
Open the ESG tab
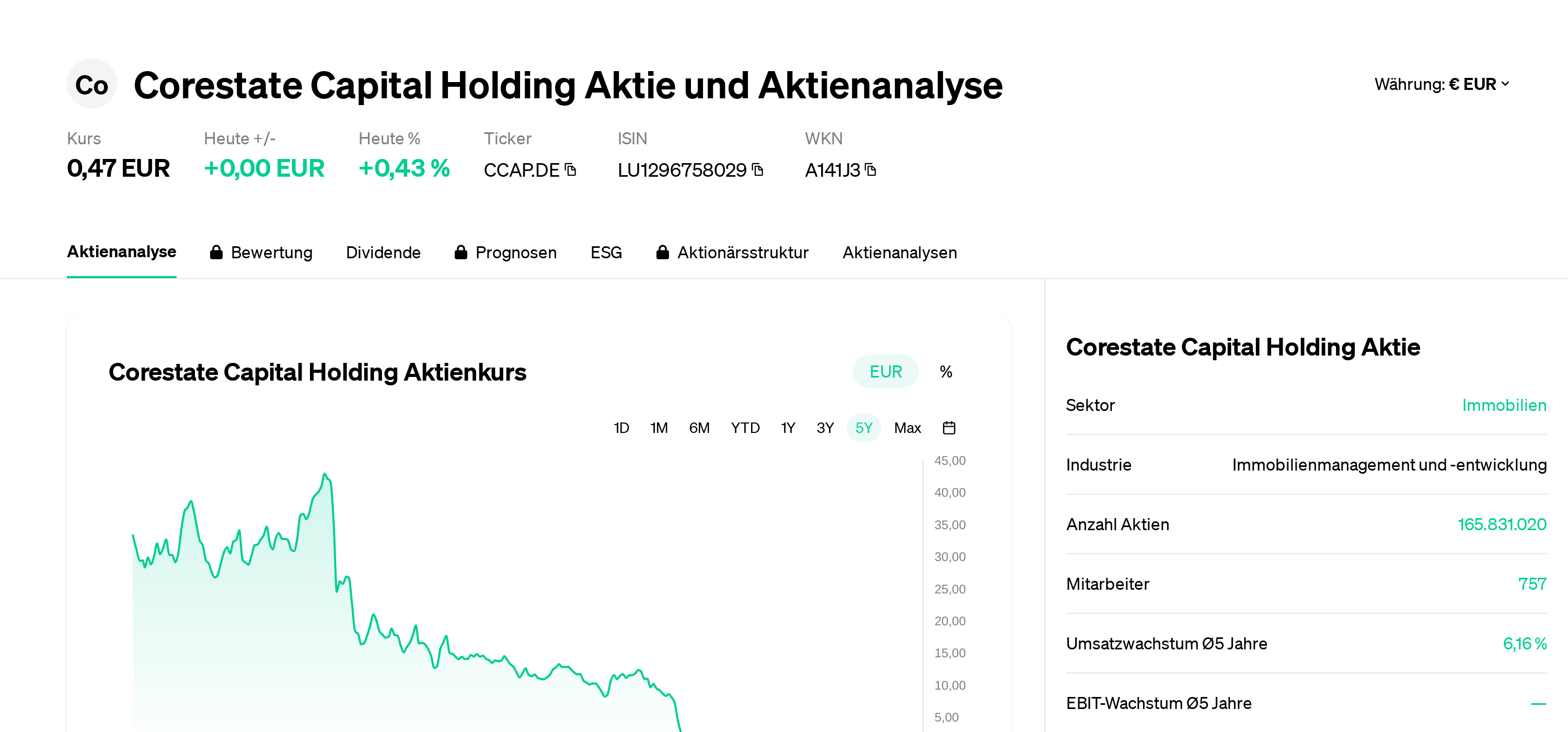(606, 252)
